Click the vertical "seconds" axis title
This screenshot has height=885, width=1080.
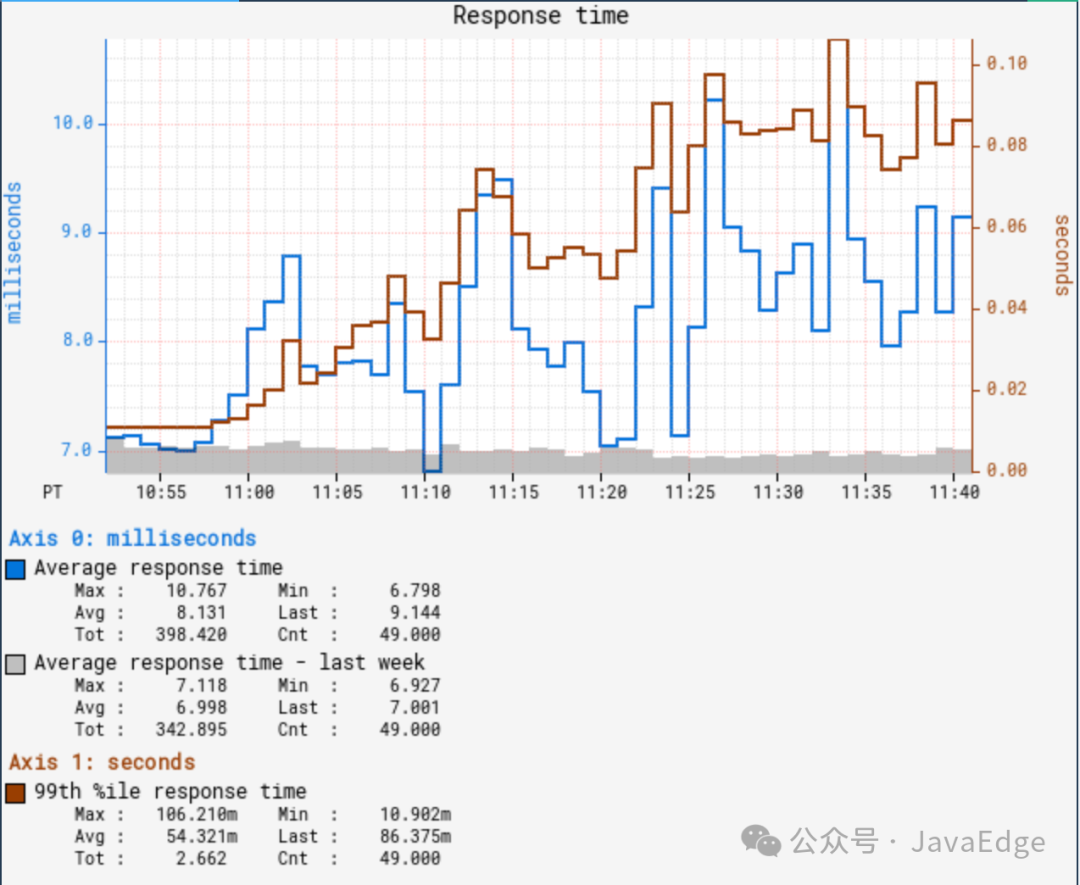click(1061, 255)
